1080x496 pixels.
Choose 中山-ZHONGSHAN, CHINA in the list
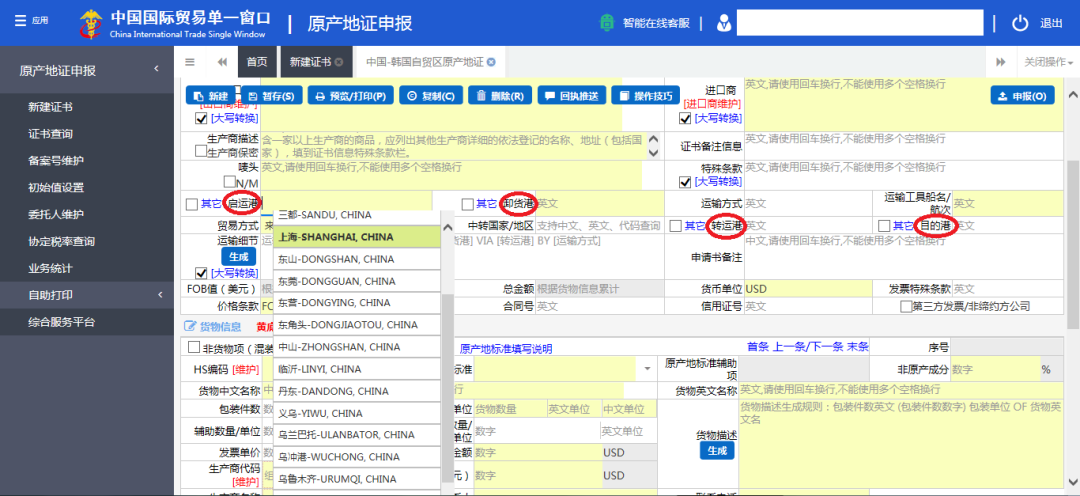[357, 347]
